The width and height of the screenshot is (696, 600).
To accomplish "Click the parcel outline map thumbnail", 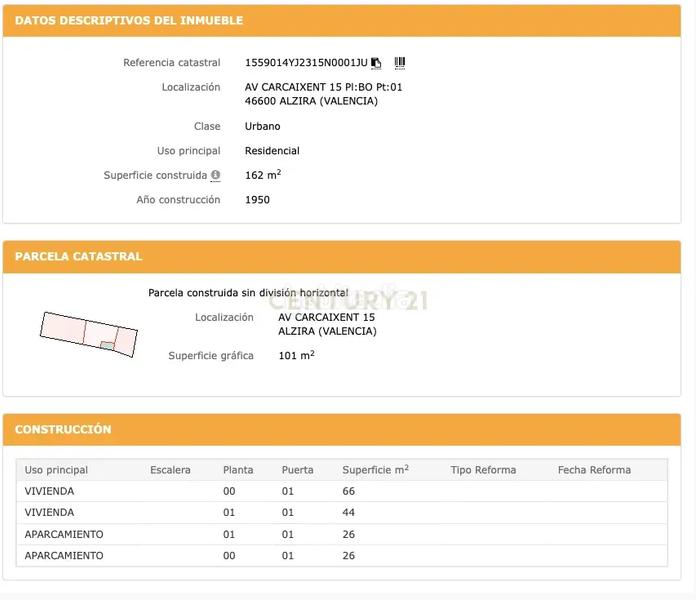I will 88,333.
